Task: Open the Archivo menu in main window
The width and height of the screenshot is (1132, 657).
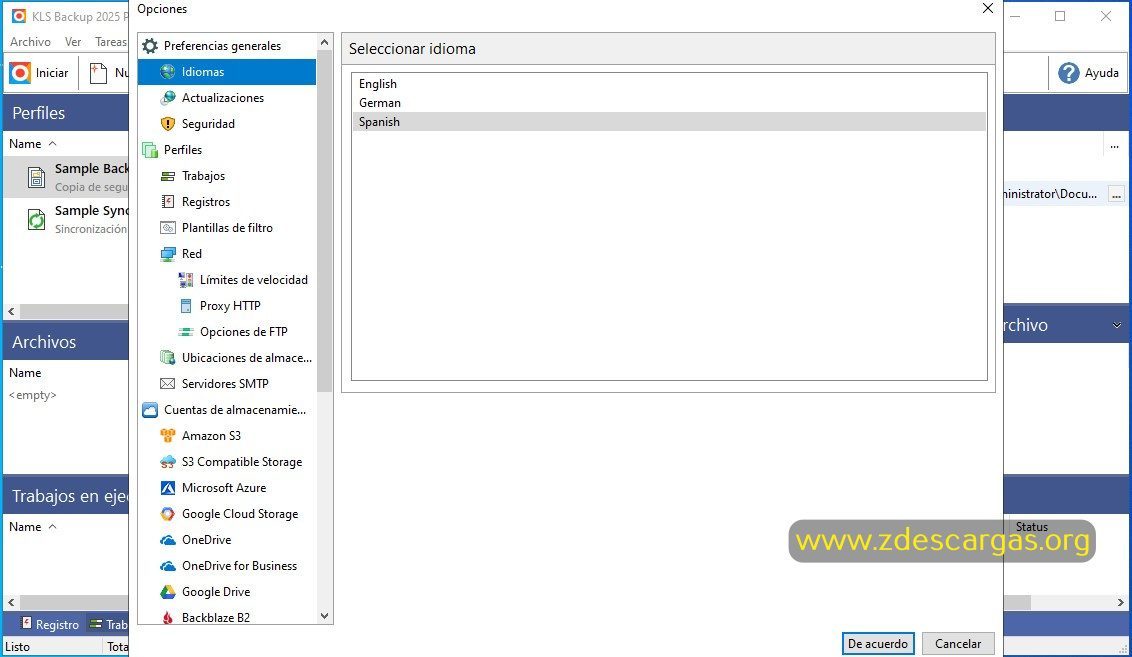Action: (30, 42)
